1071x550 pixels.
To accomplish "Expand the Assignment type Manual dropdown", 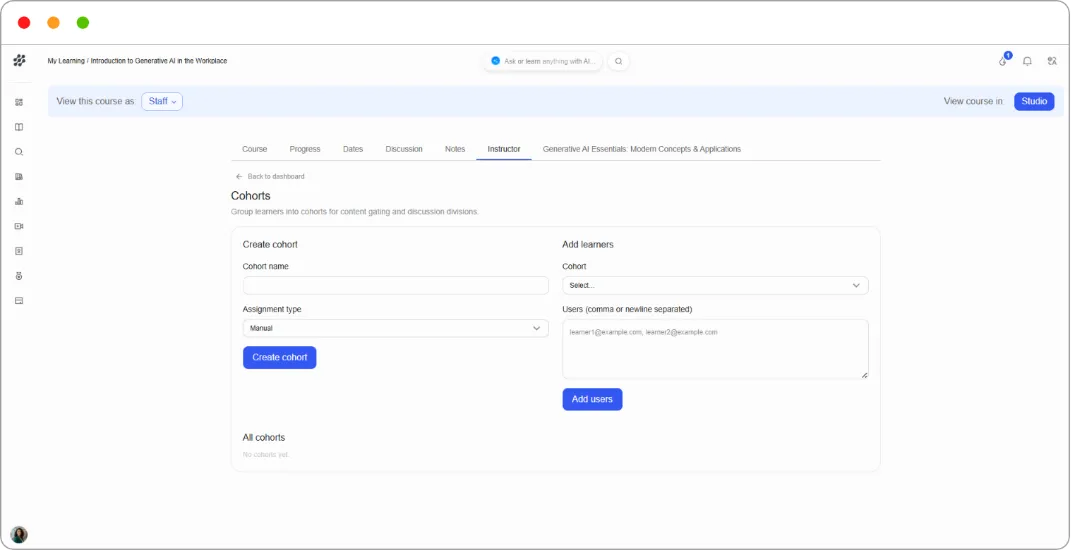I will click(x=395, y=328).
